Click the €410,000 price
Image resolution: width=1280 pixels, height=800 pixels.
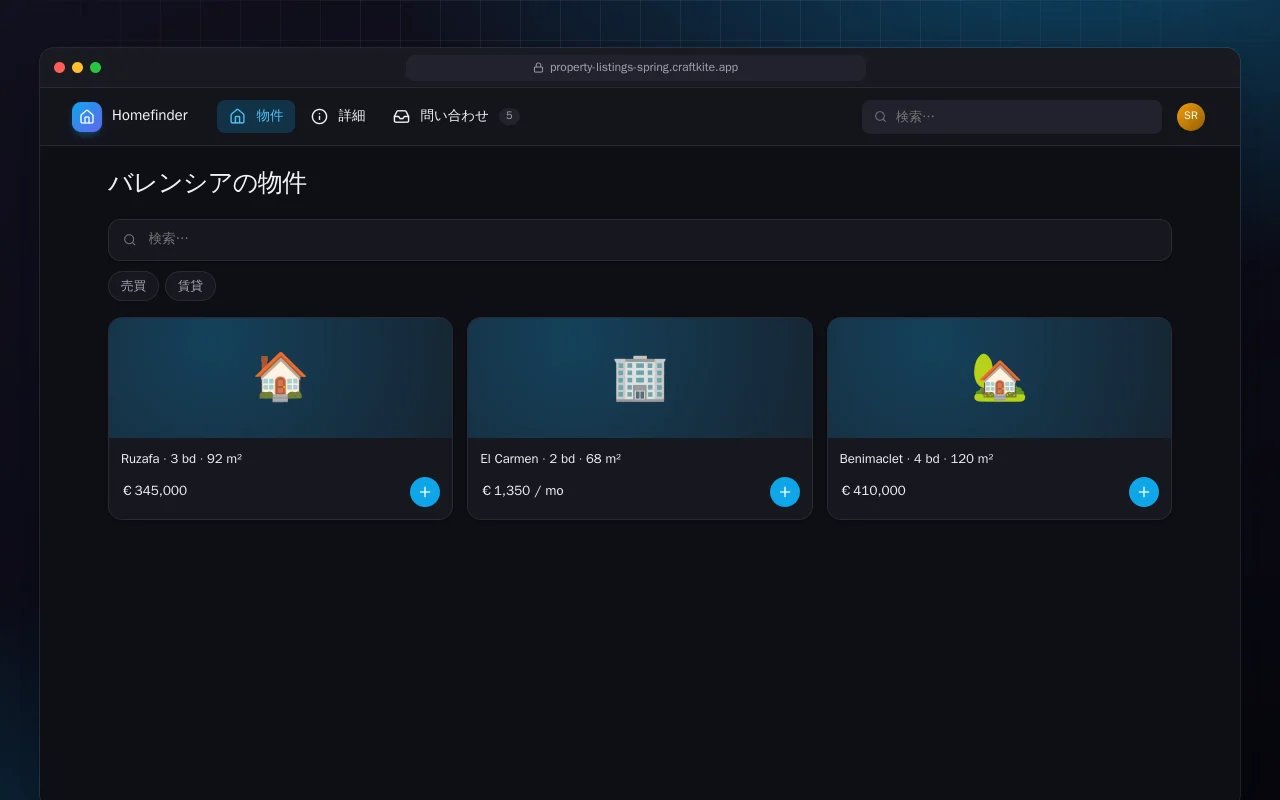pyautogui.click(x=873, y=491)
